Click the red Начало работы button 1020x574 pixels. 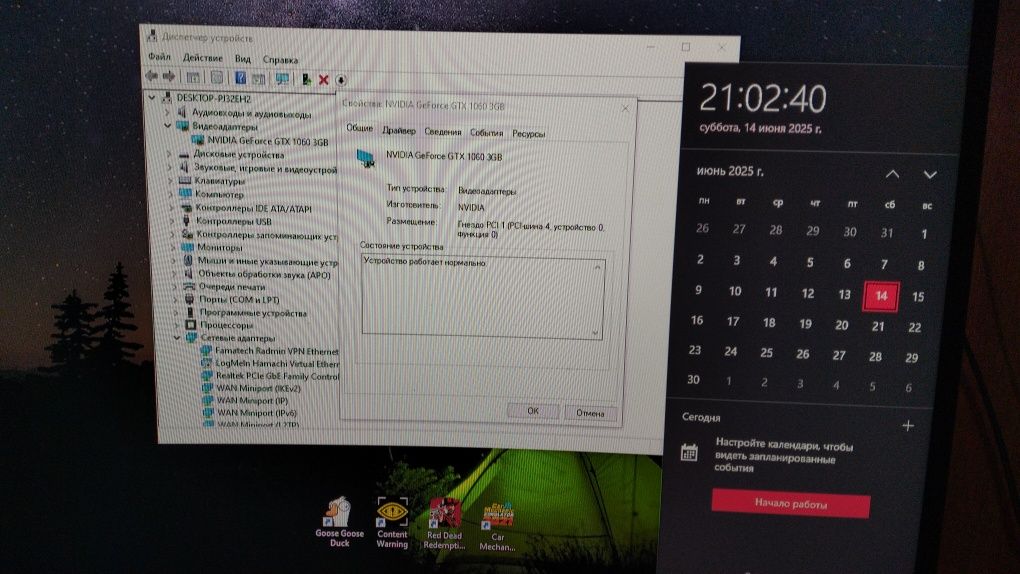790,504
